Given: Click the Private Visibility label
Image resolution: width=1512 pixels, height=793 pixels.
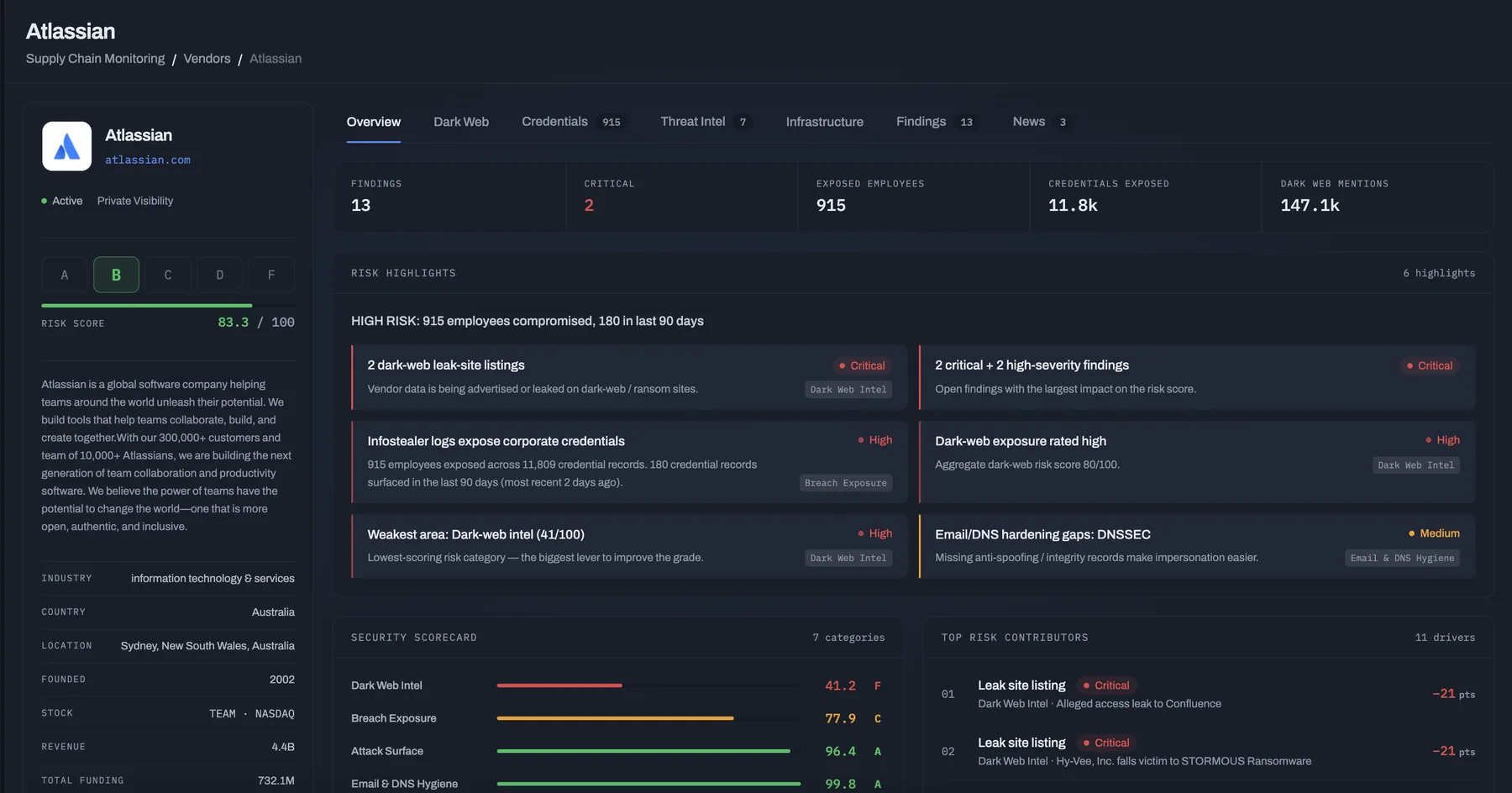Looking at the screenshot, I should pyautogui.click(x=135, y=201).
